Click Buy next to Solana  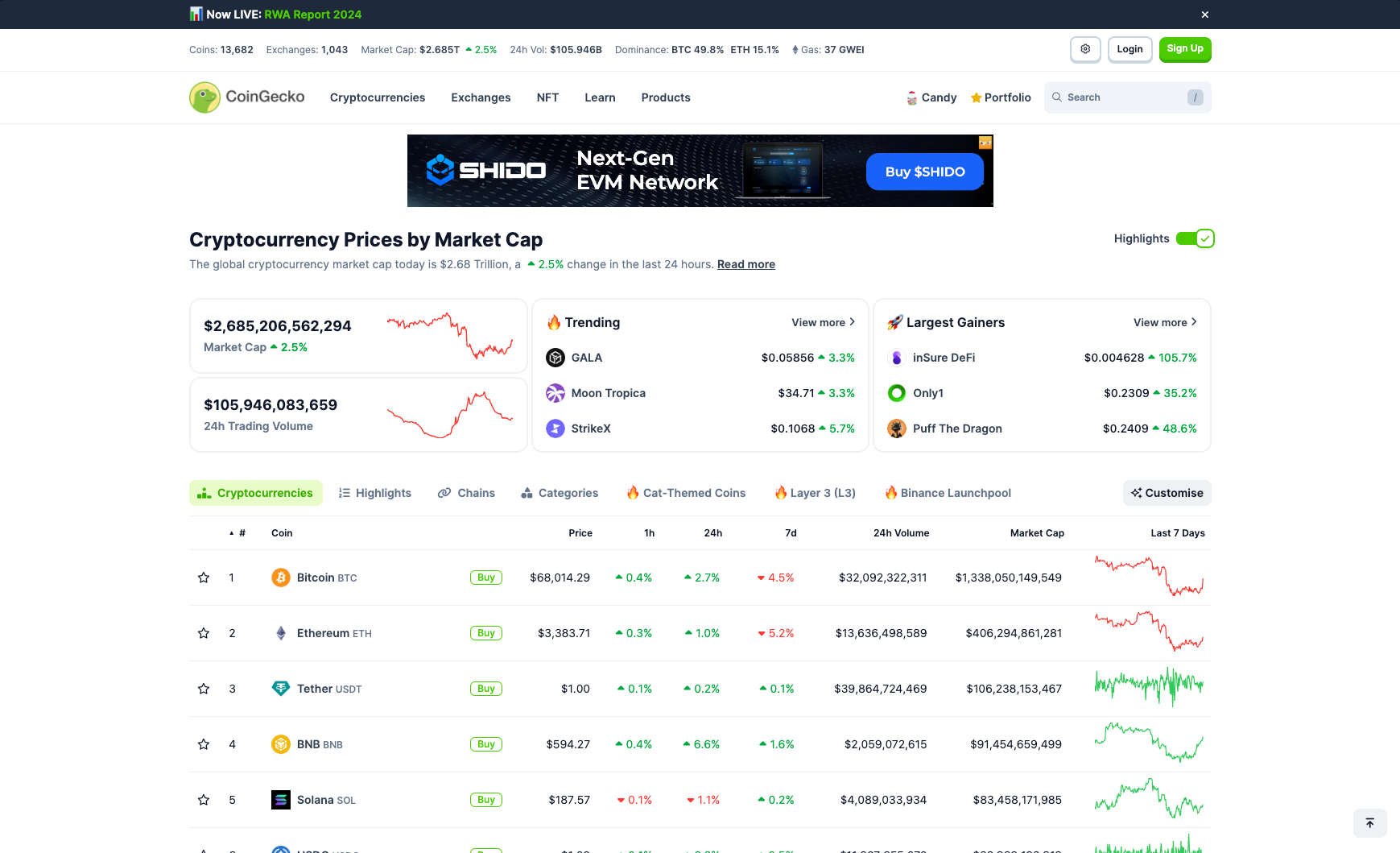click(x=486, y=800)
